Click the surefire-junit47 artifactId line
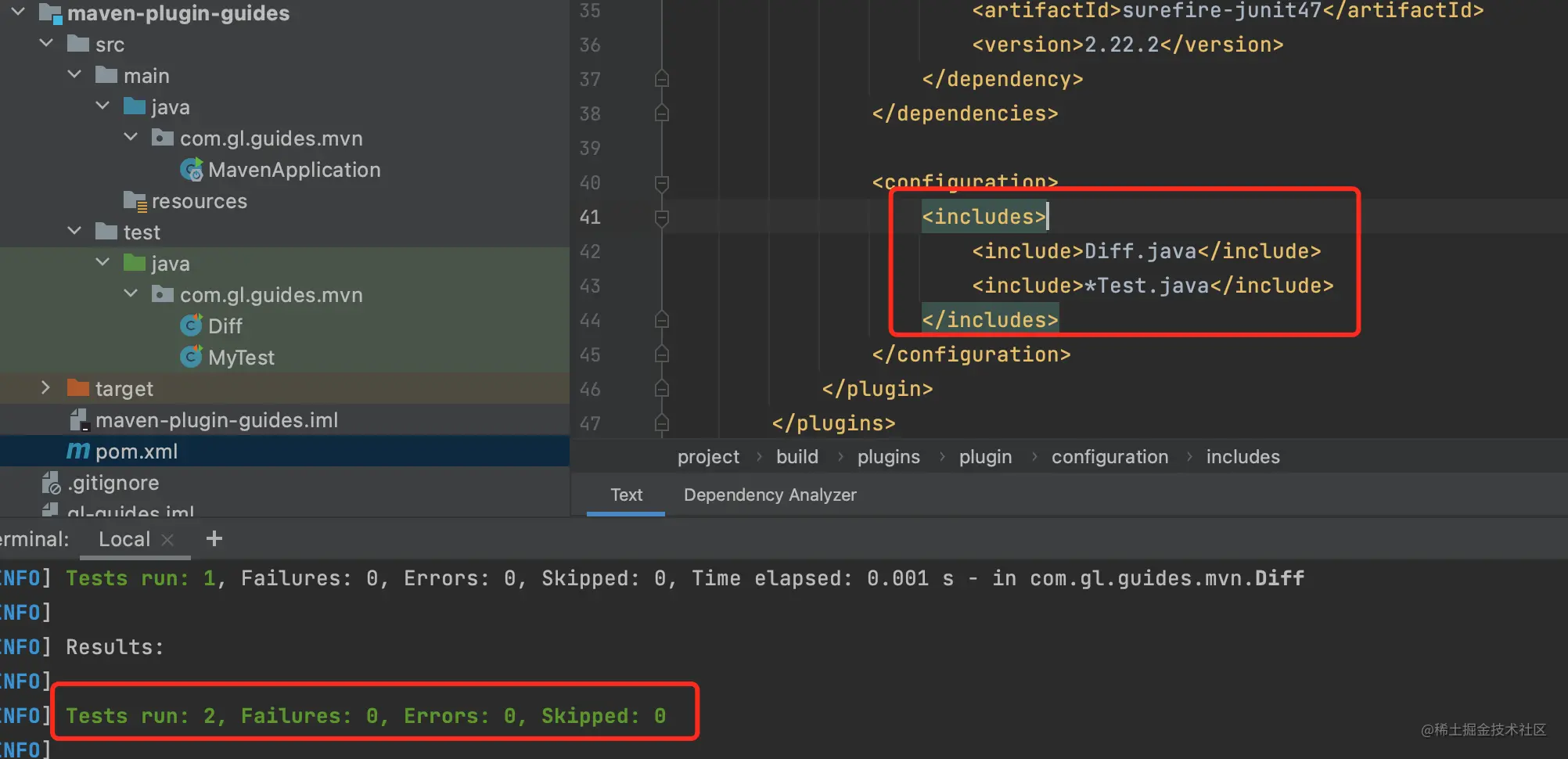Image resolution: width=1568 pixels, height=759 pixels. coord(1228,10)
